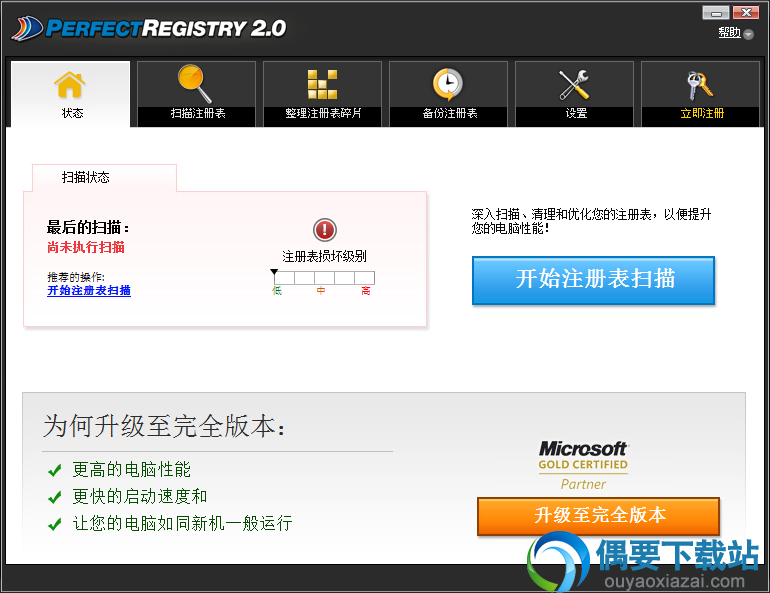Click the 高 high level label

(x=366, y=291)
